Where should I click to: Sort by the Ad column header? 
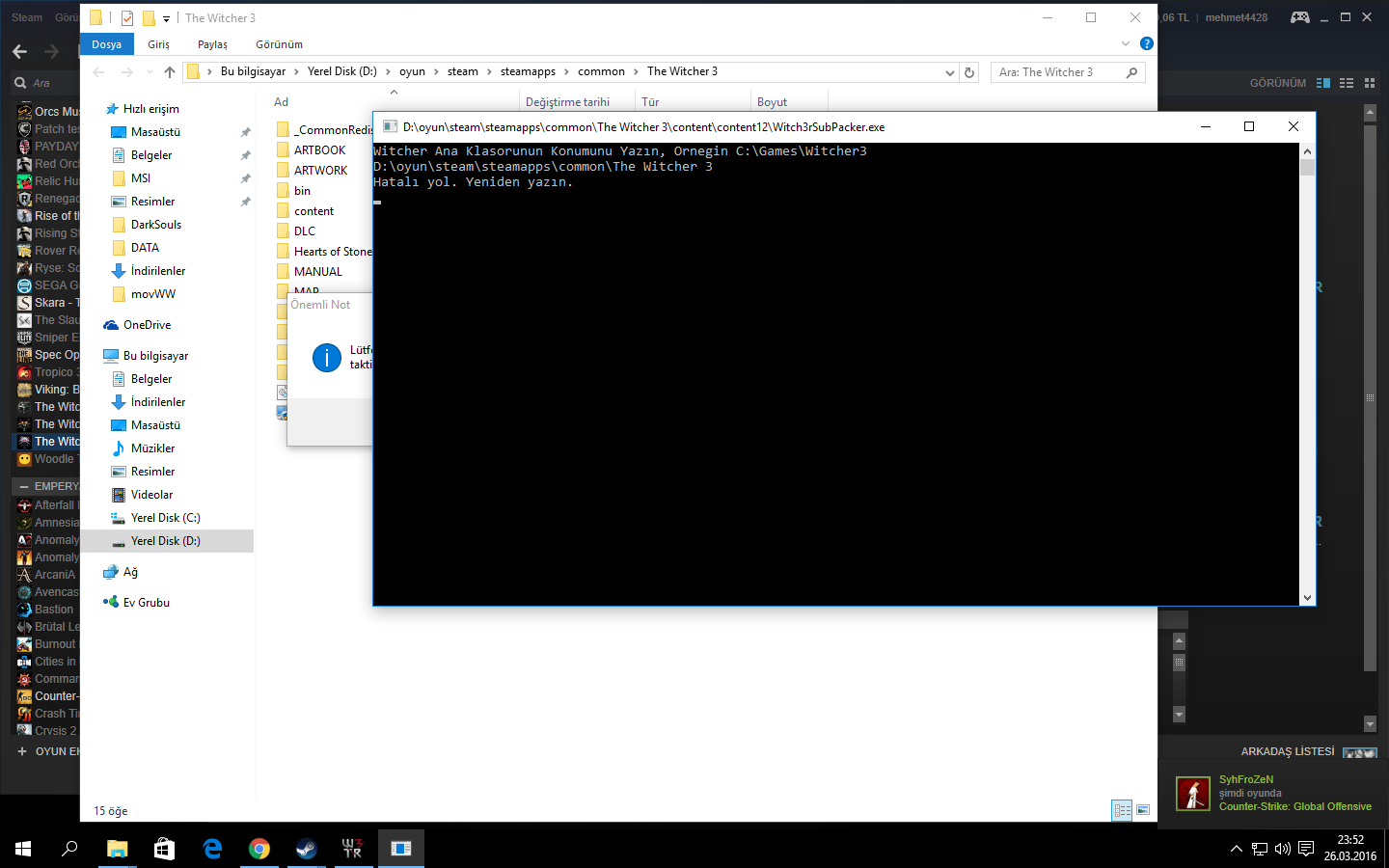click(281, 102)
